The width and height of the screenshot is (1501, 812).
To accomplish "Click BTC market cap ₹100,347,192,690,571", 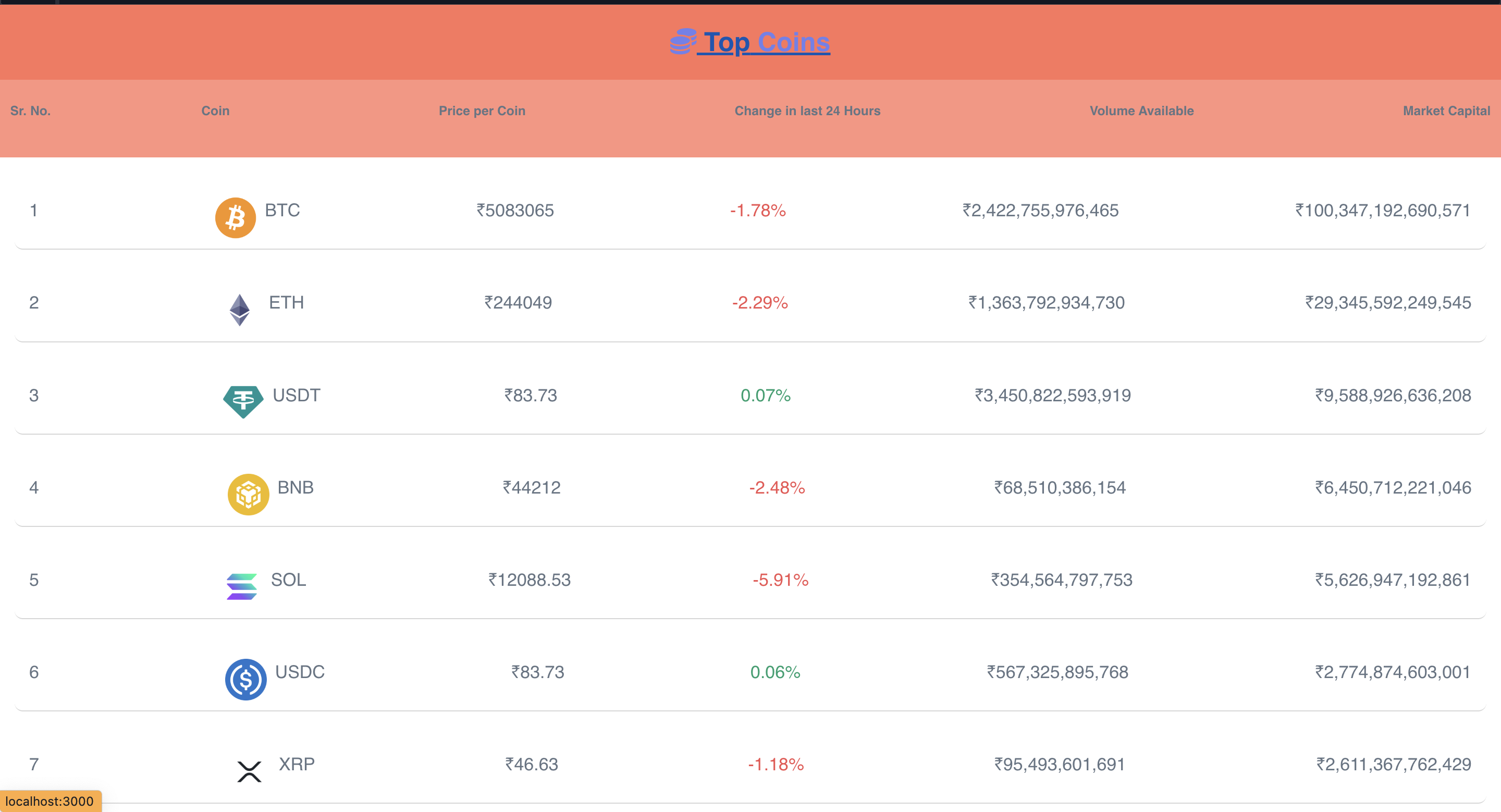I will (x=1383, y=210).
